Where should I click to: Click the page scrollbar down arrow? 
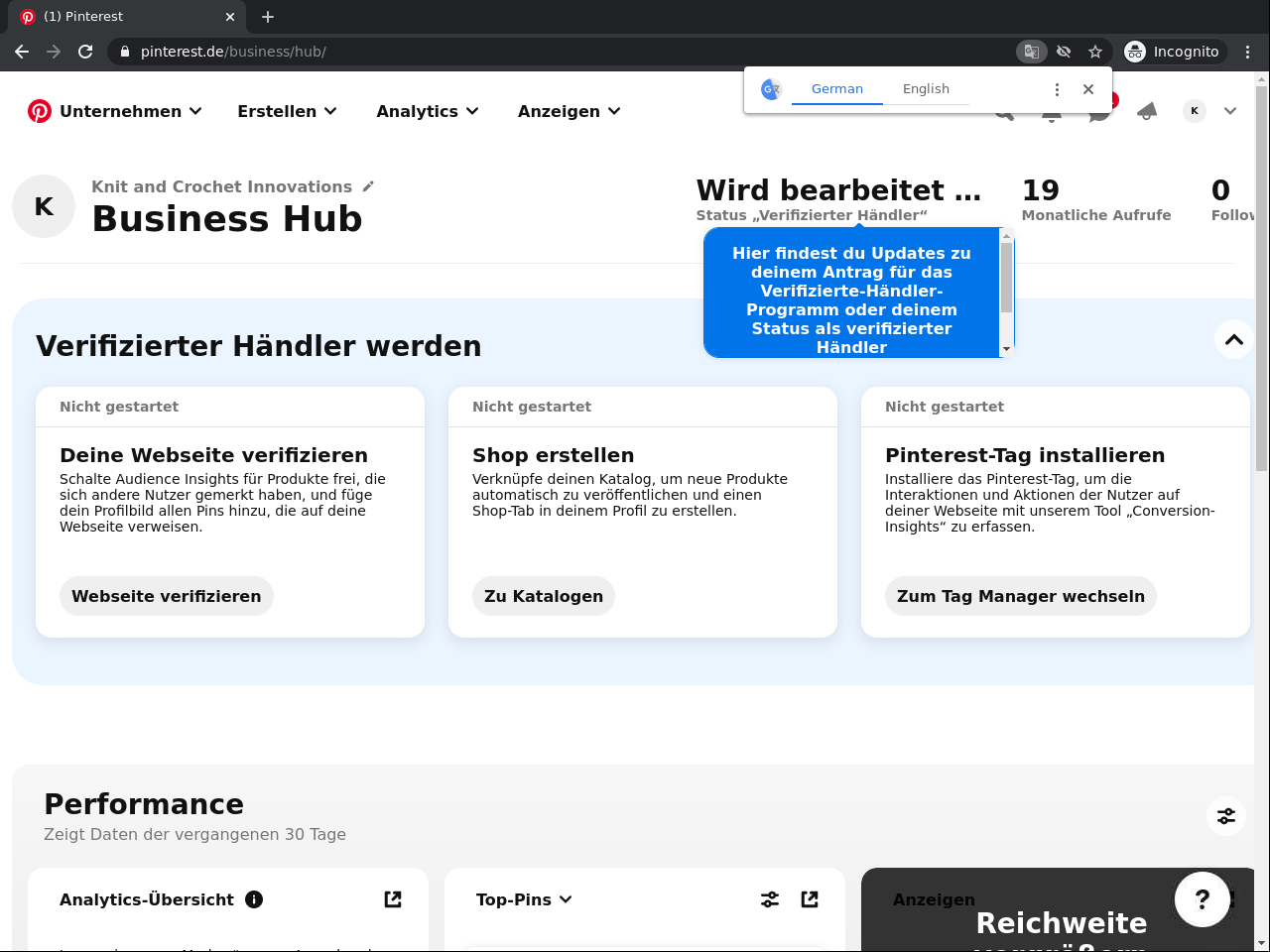pos(1262,943)
